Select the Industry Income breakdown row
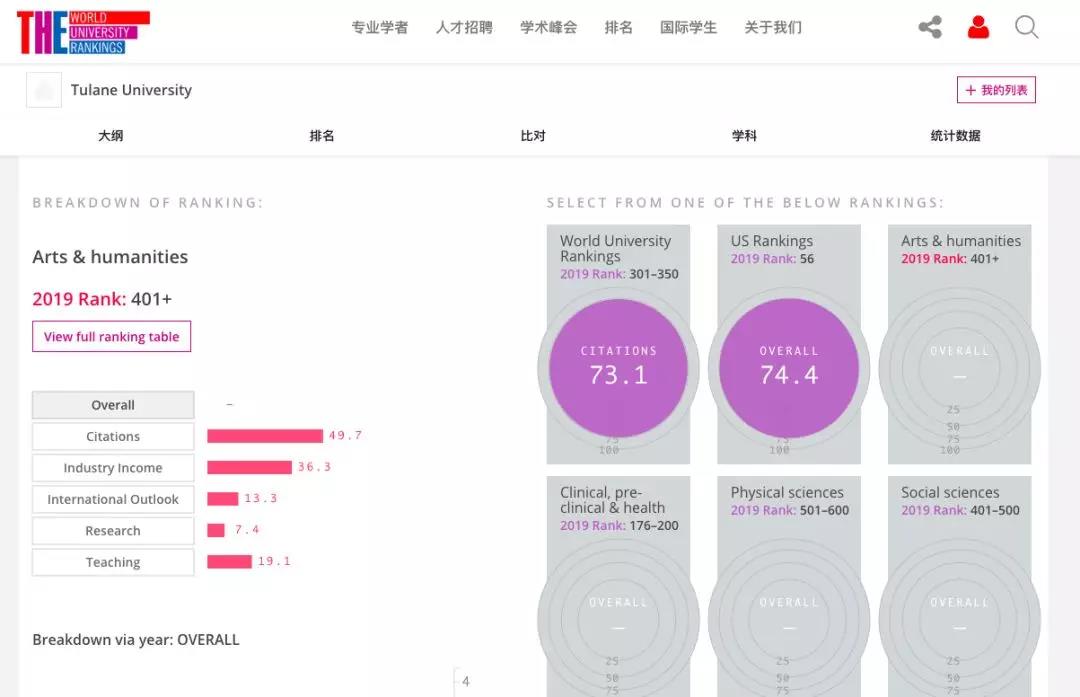The height and width of the screenshot is (697, 1080). [x=113, y=468]
